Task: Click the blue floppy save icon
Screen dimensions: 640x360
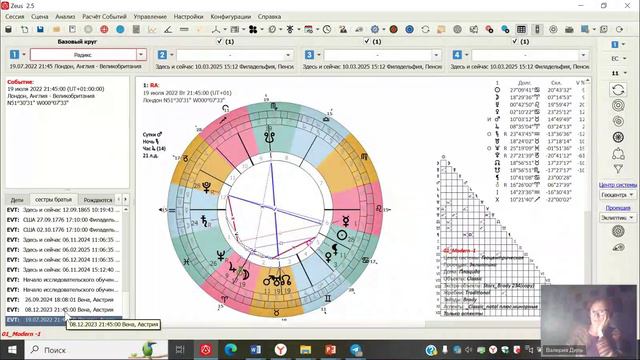Action: point(40,29)
